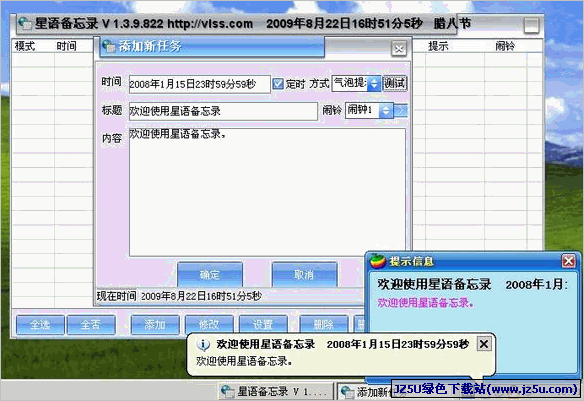Click the 全选 button
Viewport: 584px width, 401px height.
click(40, 325)
